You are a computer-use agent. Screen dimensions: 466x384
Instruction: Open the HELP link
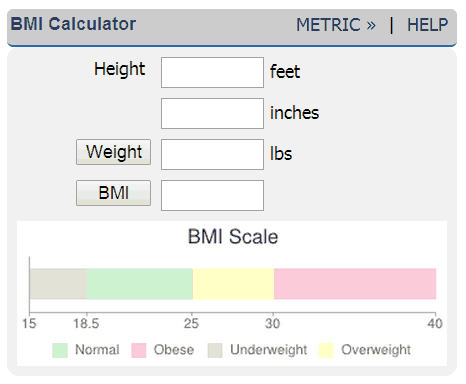[428, 25]
